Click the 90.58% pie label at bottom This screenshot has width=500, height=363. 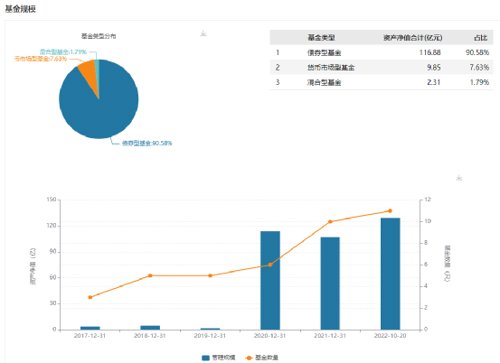147,143
